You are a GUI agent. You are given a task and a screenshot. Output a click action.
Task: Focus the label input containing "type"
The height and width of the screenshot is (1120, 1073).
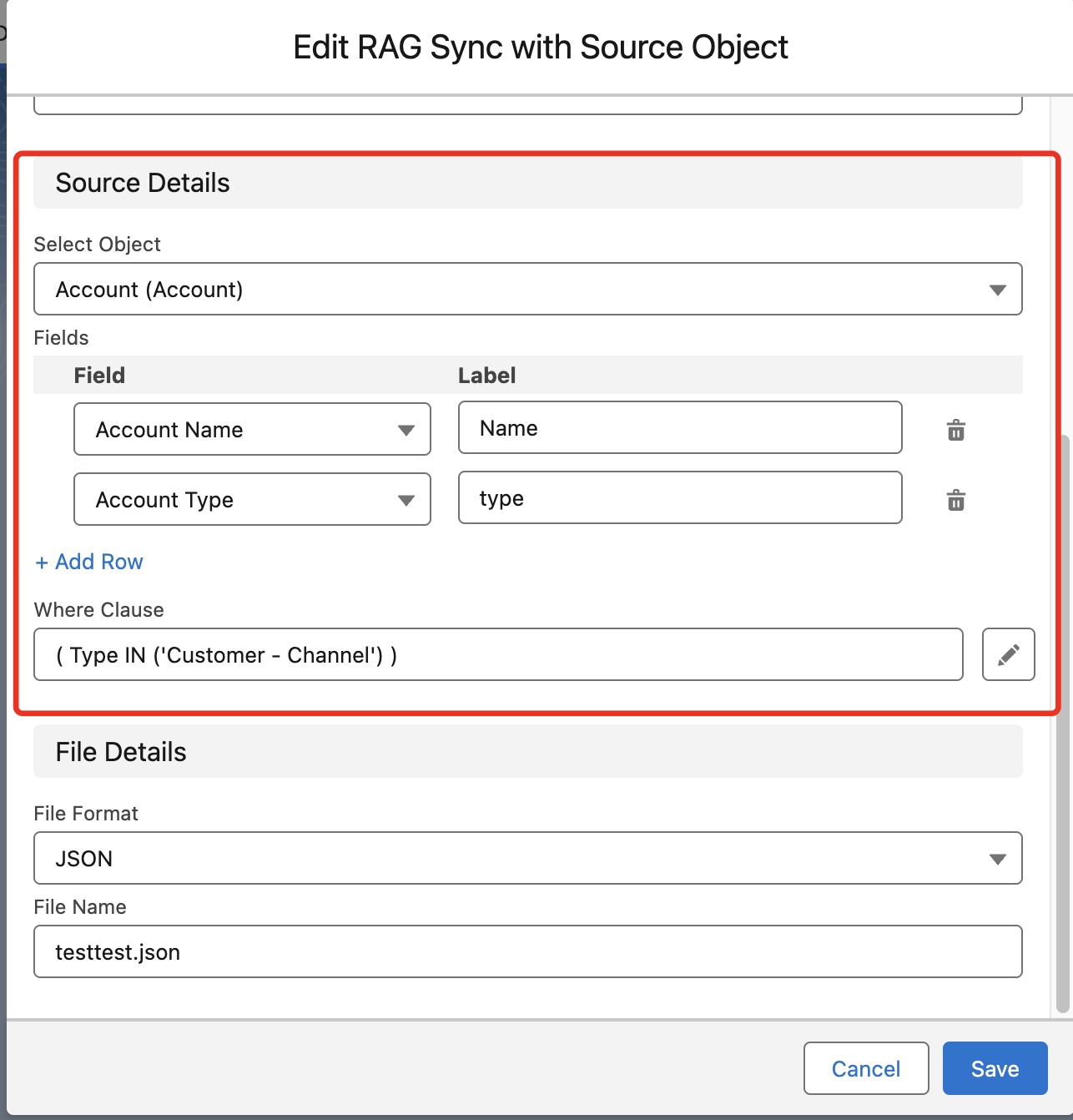pos(679,498)
